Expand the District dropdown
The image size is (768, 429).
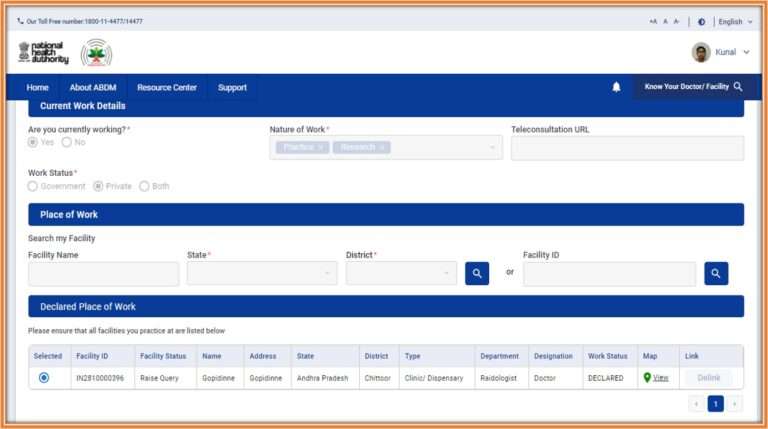(400, 273)
